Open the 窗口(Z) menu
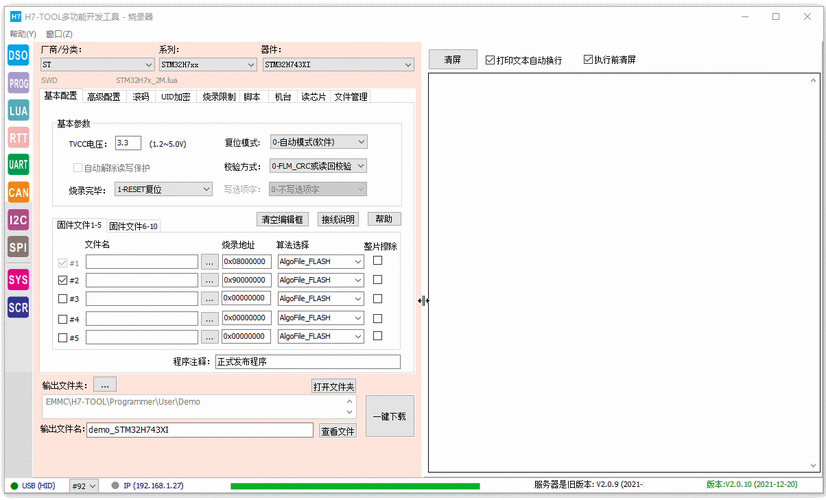 tap(59, 34)
